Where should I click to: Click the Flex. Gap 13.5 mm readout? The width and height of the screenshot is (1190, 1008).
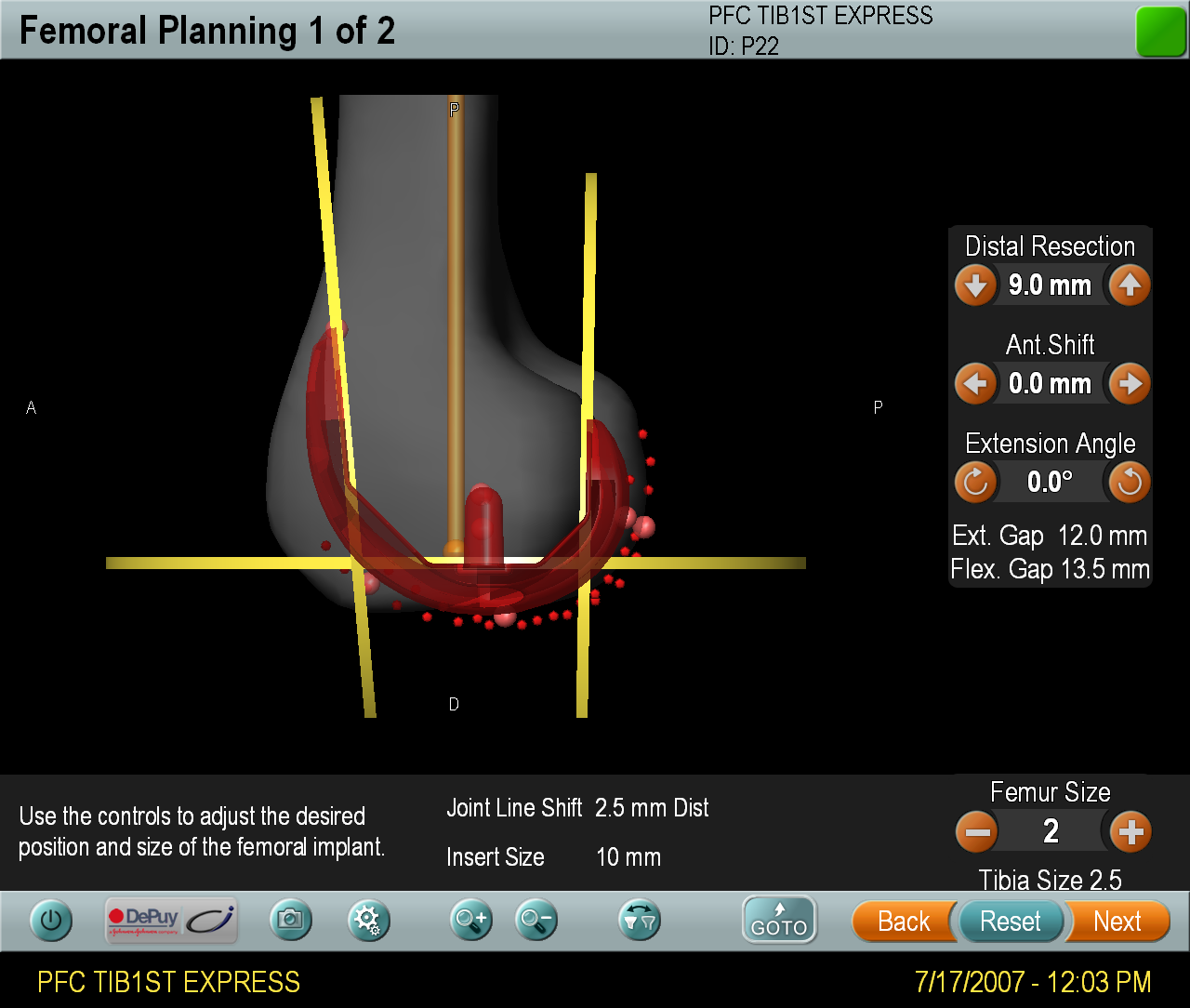(1050, 569)
